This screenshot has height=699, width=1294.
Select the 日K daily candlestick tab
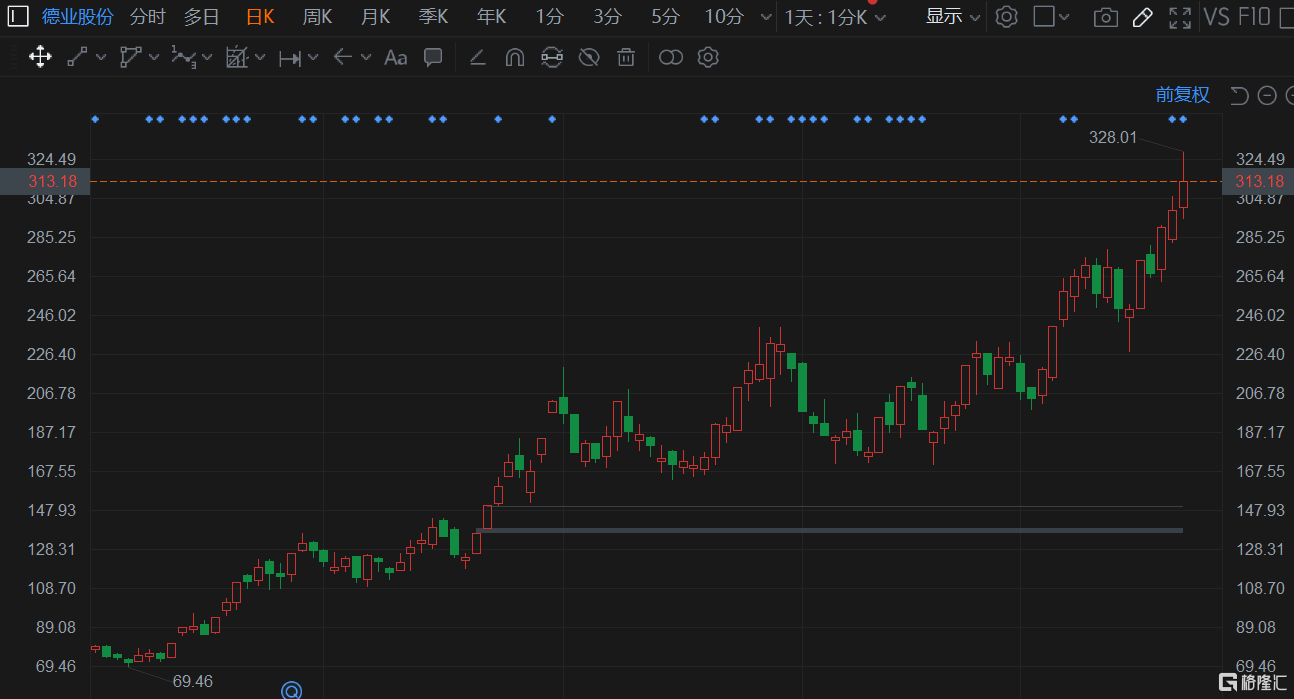(x=260, y=17)
